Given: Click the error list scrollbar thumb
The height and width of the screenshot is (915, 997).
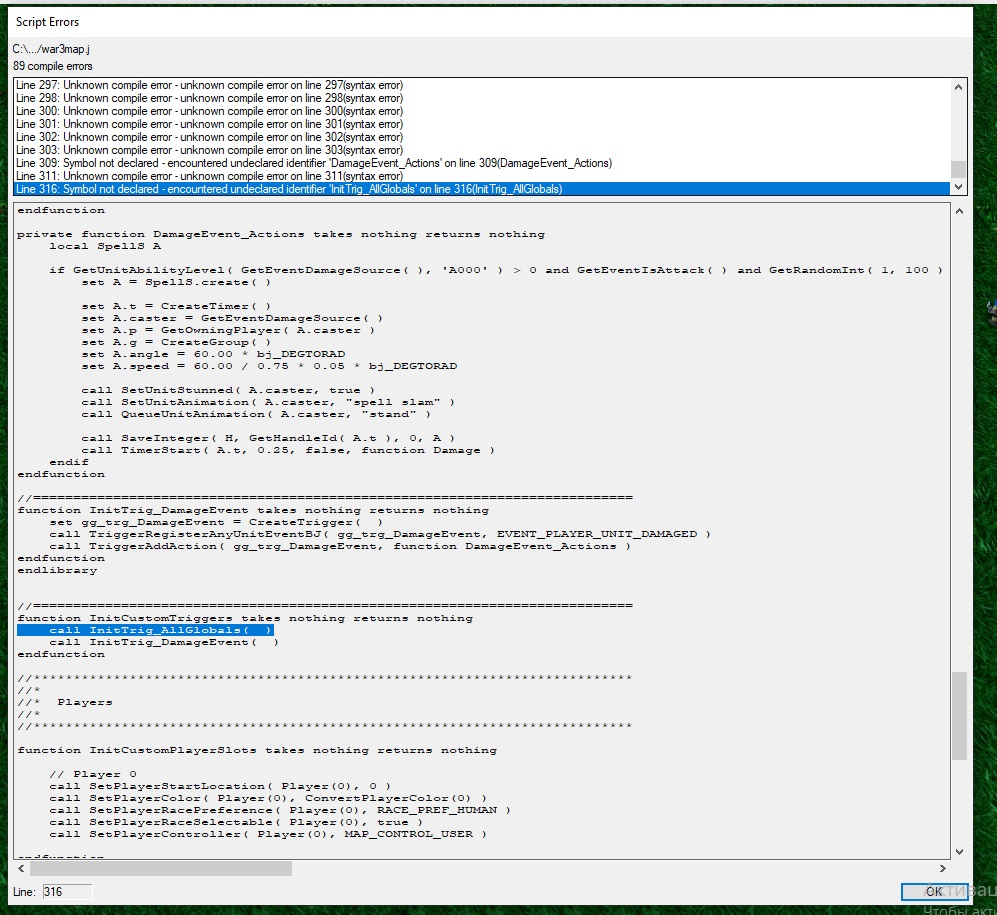Looking at the screenshot, I should tap(959, 169).
